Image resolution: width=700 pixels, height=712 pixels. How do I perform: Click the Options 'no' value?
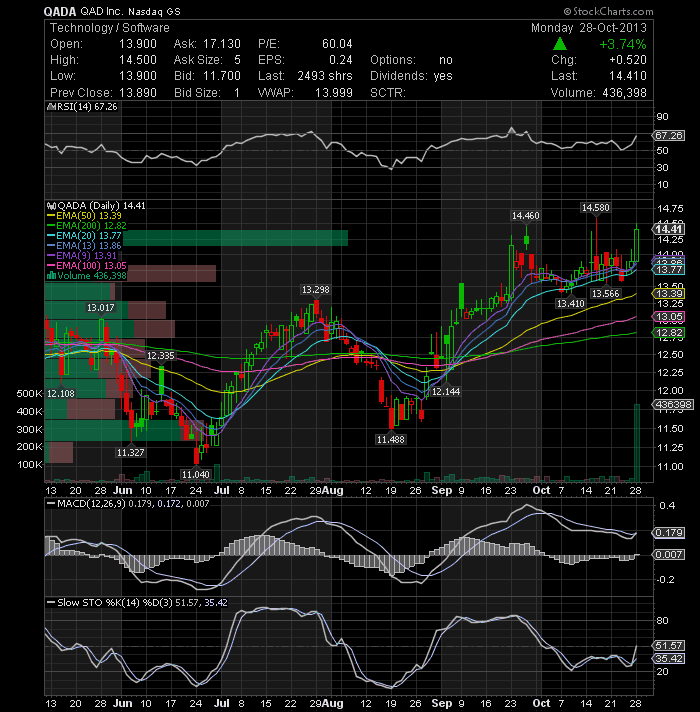point(446,60)
